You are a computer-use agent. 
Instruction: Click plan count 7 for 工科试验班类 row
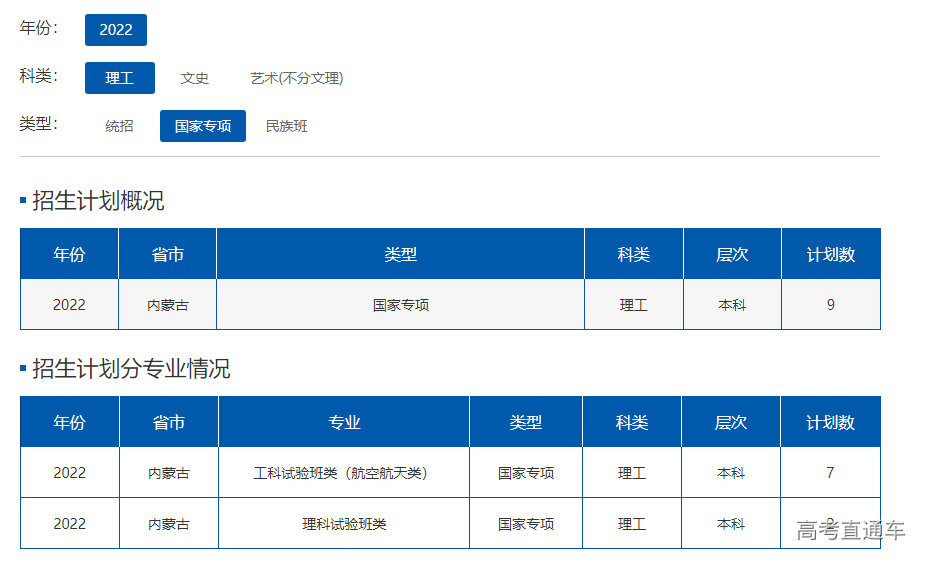click(830, 473)
